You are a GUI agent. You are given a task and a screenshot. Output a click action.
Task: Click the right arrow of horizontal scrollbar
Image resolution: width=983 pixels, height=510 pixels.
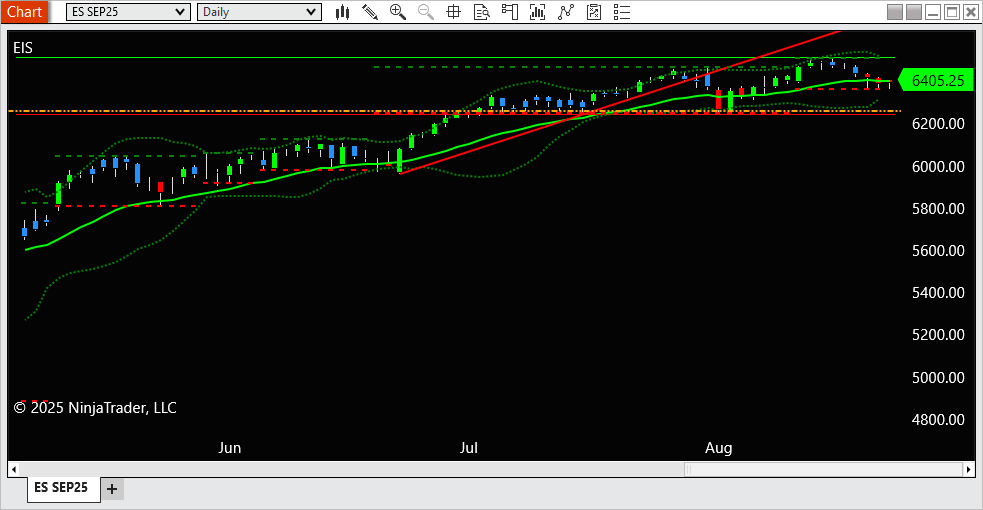(969, 469)
